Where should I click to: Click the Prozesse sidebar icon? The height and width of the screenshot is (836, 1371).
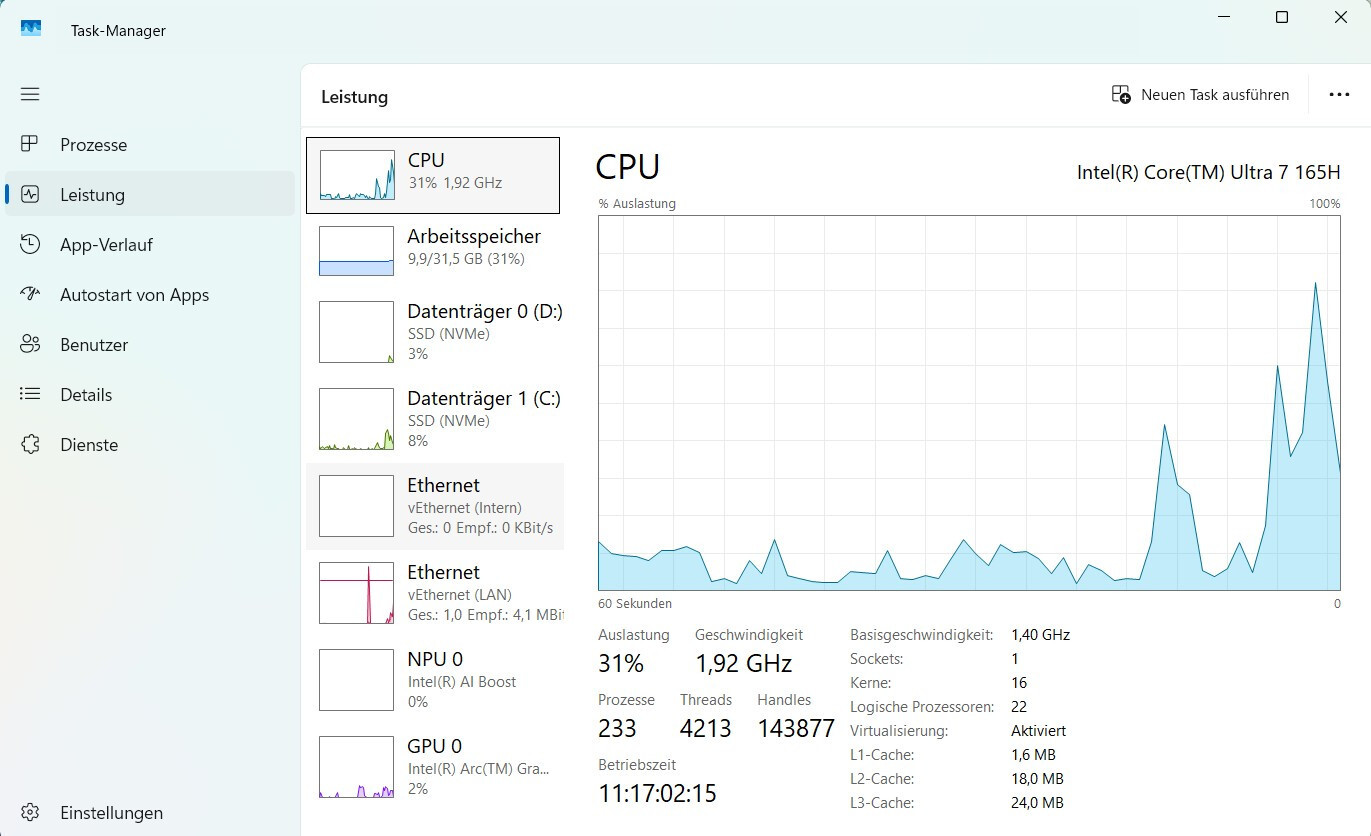click(x=30, y=144)
